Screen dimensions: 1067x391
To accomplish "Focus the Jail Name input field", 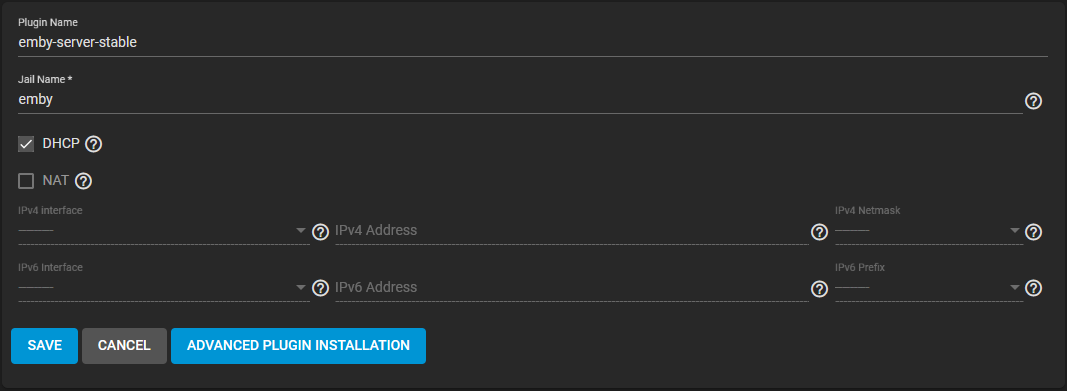I will [520, 100].
